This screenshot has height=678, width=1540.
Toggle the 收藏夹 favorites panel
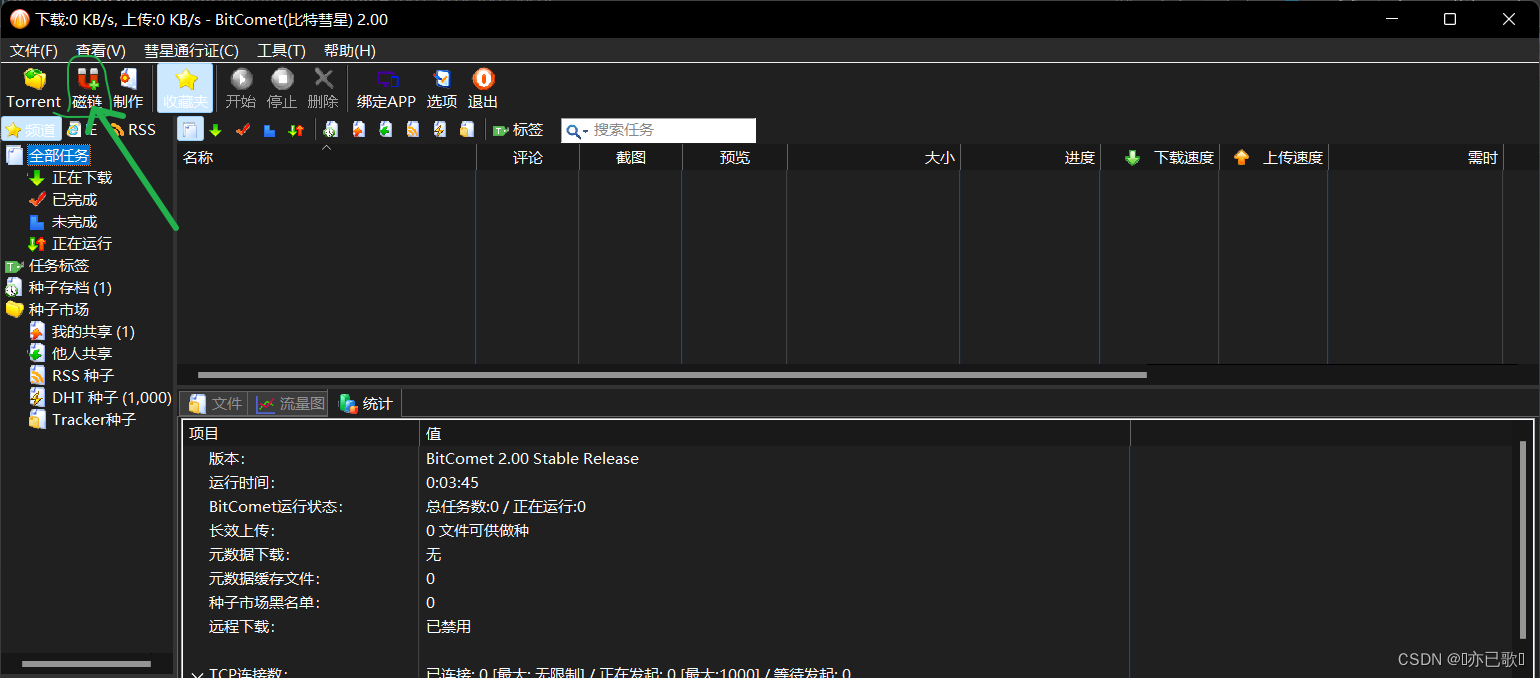(x=185, y=88)
